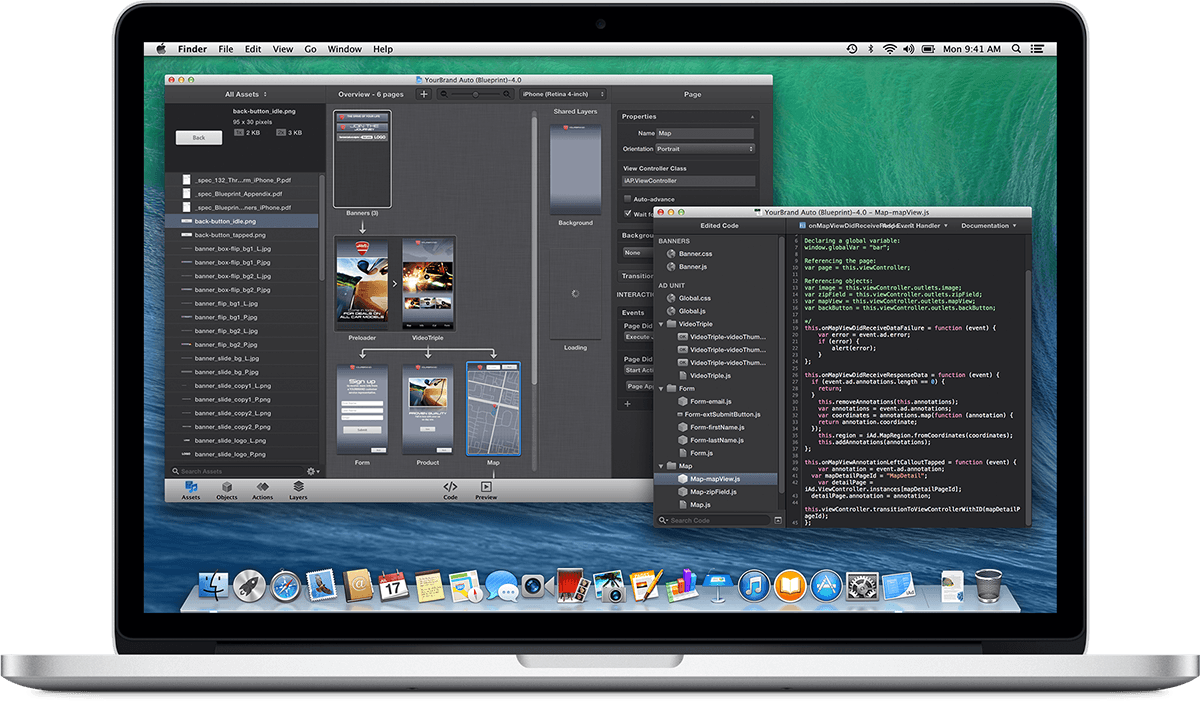This screenshot has height=702, width=1200.
Task: Select the Background shared layer thumbnail
Action: (x=575, y=171)
